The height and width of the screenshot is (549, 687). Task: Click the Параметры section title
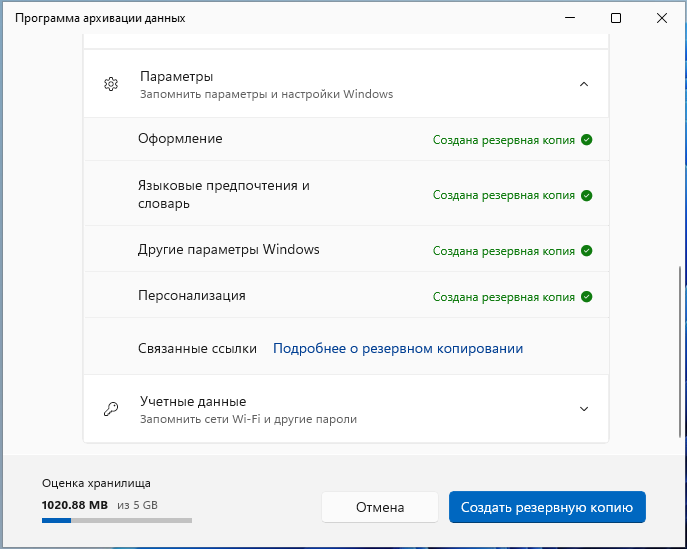(x=177, y=77)
